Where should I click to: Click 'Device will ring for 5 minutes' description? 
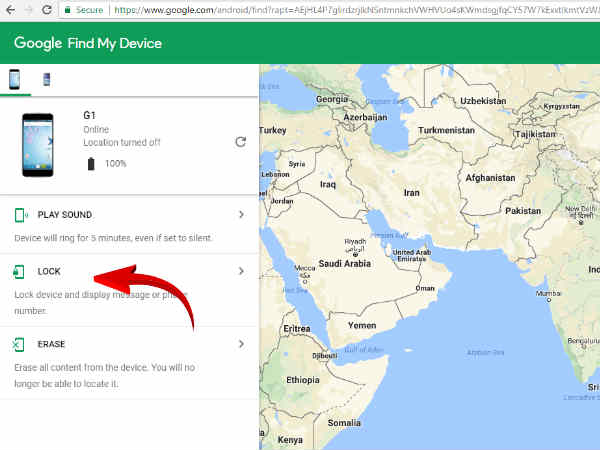(113, 238)
